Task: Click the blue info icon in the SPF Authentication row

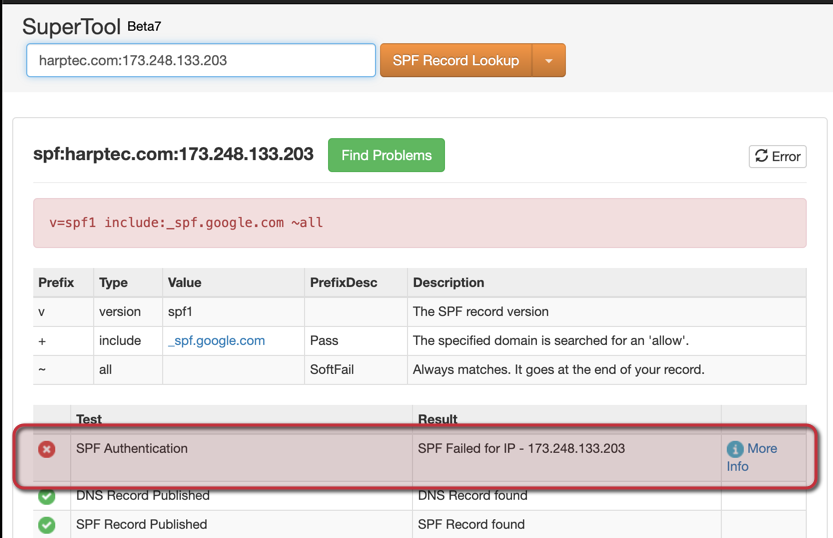Action: 735,450
